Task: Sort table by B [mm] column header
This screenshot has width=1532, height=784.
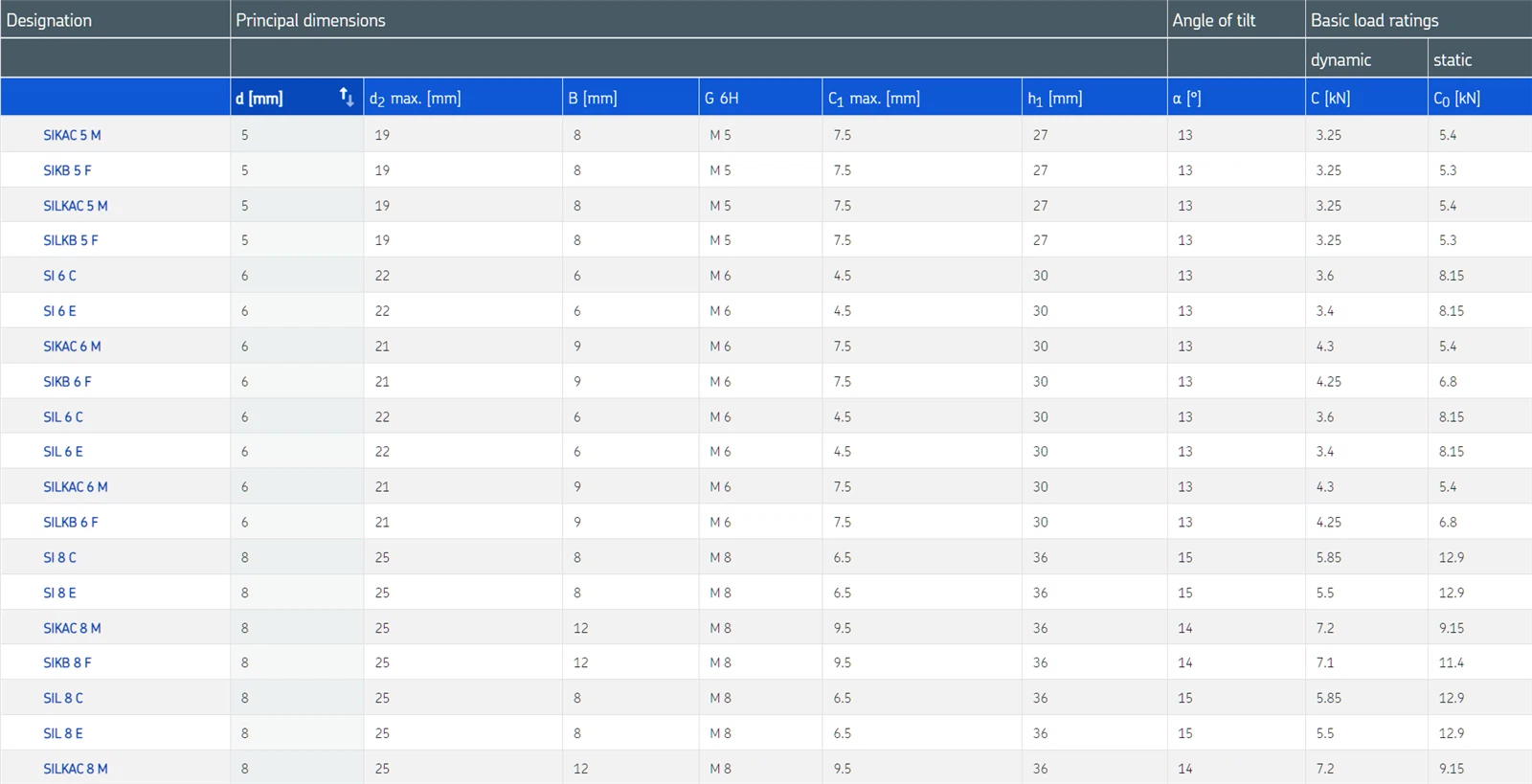Action: 592,99
